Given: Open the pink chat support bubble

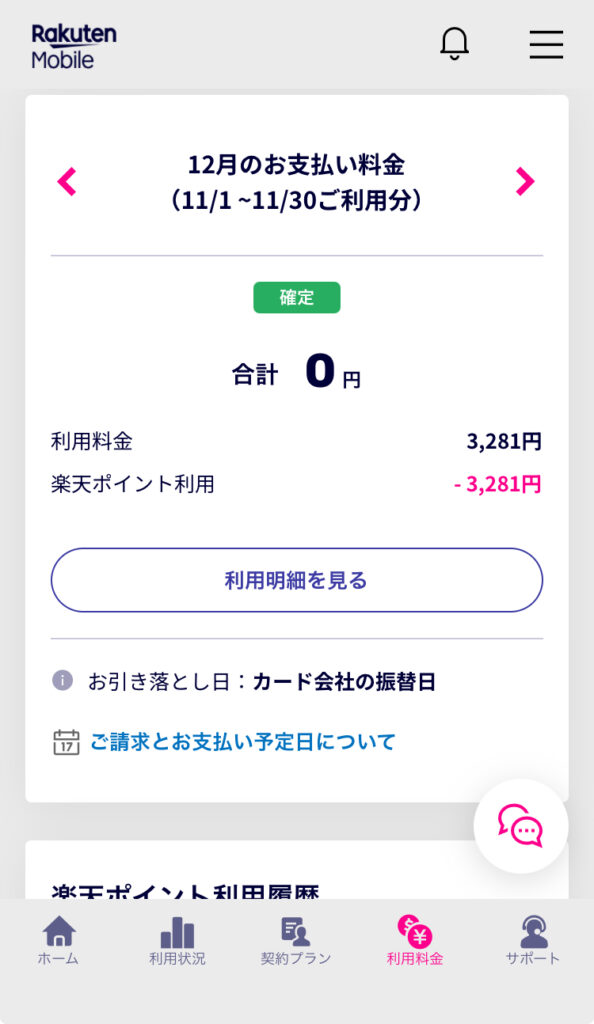Looking at the screenshot, I should click(x=520, y=825).
